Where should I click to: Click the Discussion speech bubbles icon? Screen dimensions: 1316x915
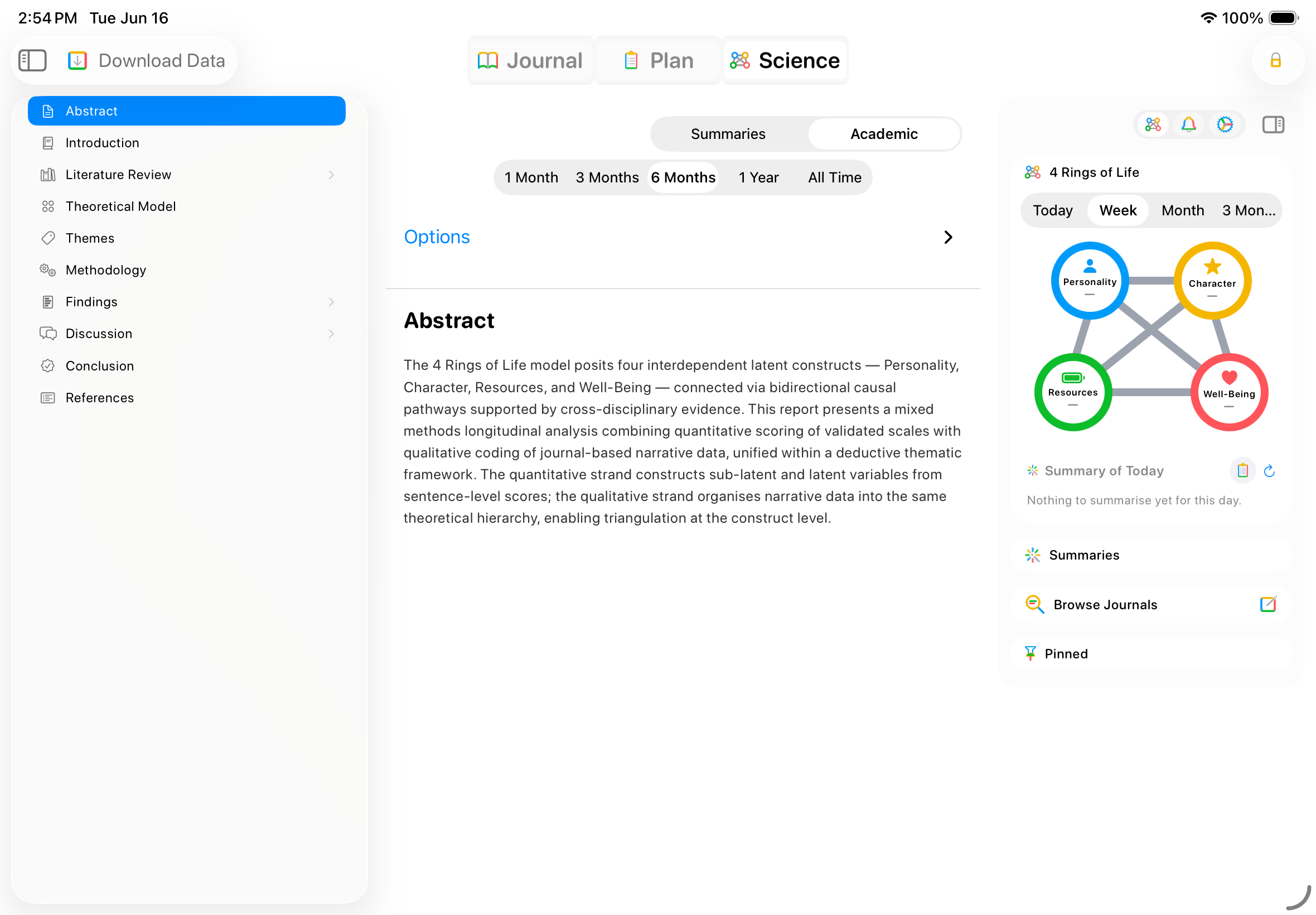click(x=48, y=334)
